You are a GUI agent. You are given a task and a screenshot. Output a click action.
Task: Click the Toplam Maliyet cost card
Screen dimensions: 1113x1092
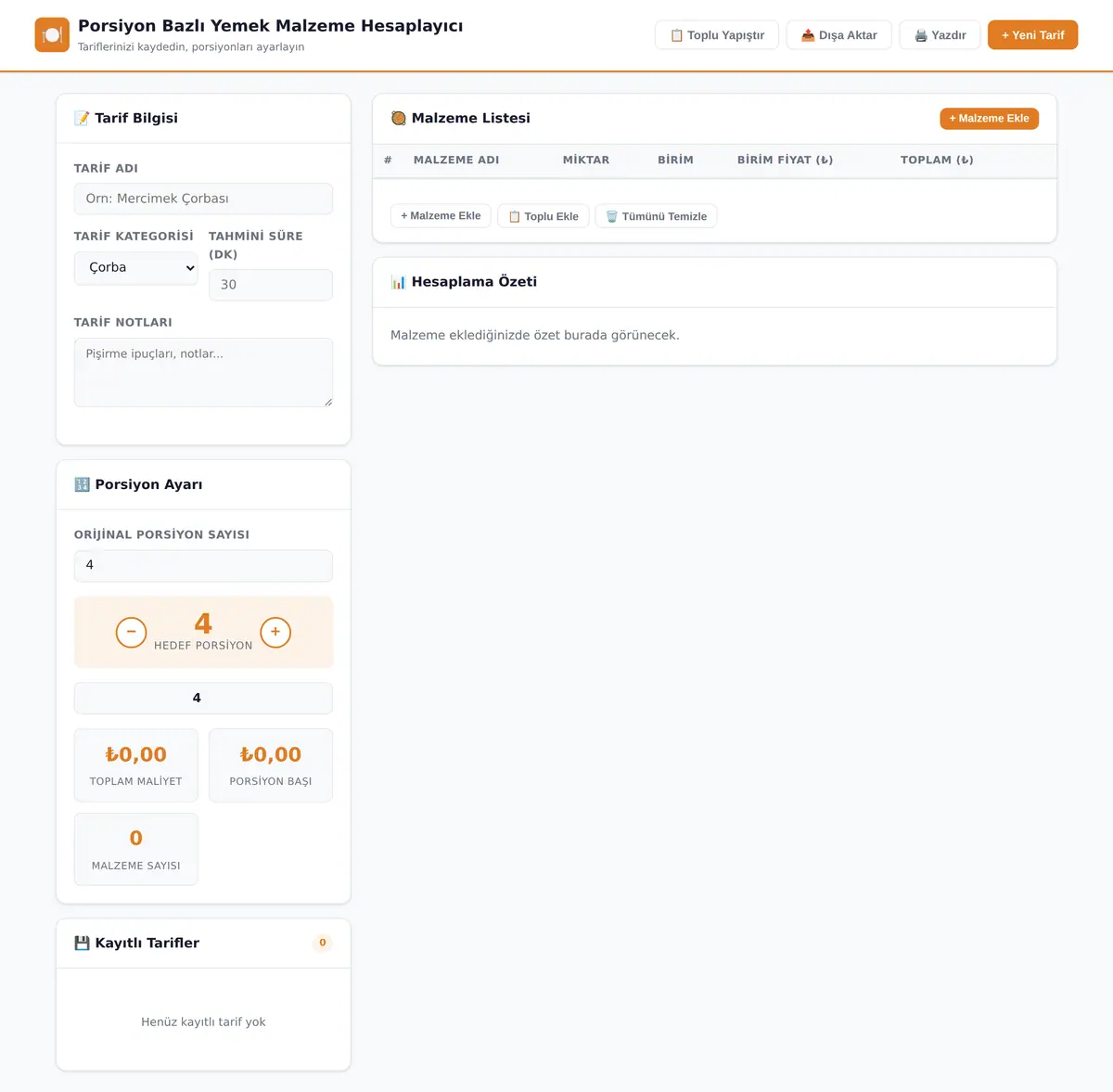[x=136, y=765]
